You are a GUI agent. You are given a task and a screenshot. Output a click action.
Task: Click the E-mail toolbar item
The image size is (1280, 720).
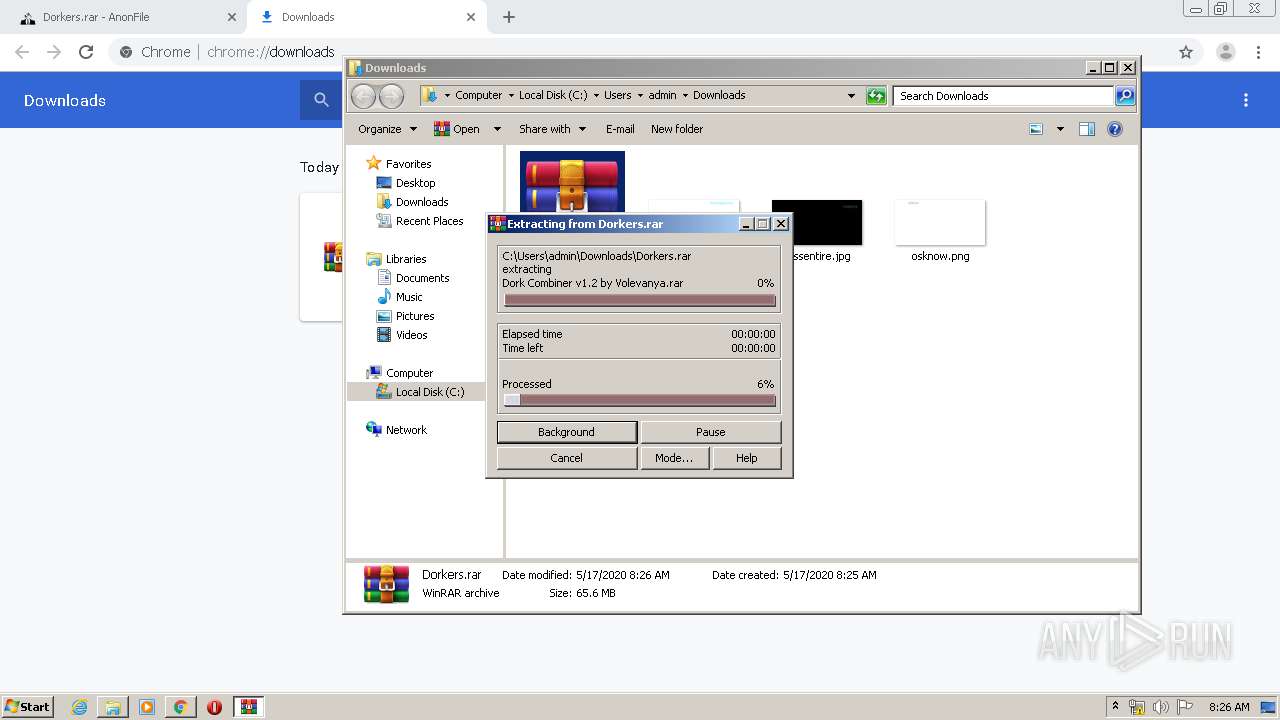[620, 129]
